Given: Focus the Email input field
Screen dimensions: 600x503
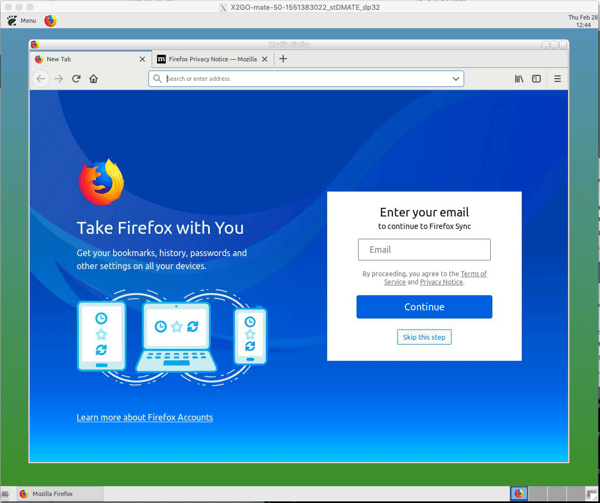Looking at the screenshot, I should tap(424, 250).
